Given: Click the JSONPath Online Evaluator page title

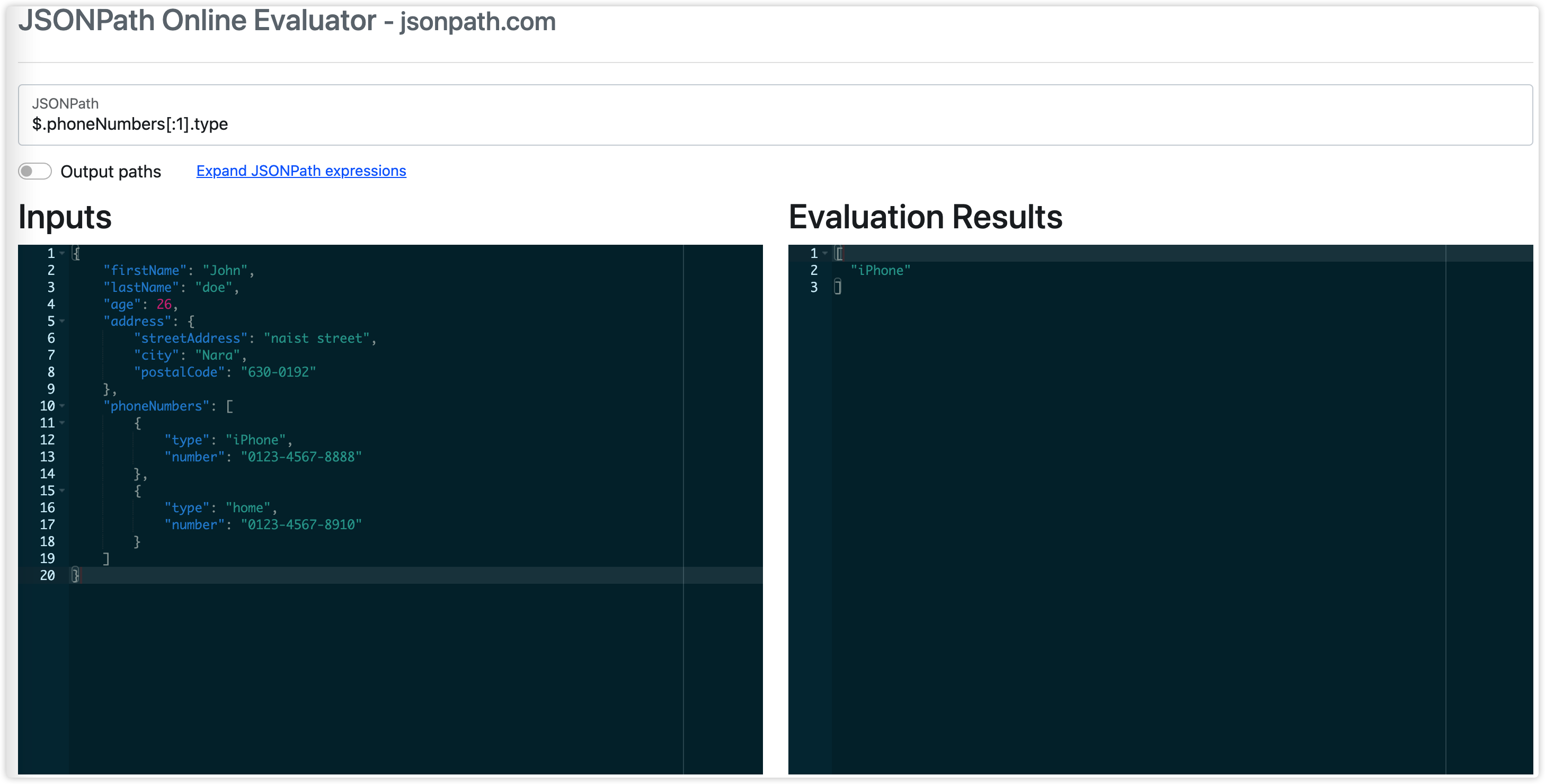Looking at the screenshot, I should pos(287,21).
